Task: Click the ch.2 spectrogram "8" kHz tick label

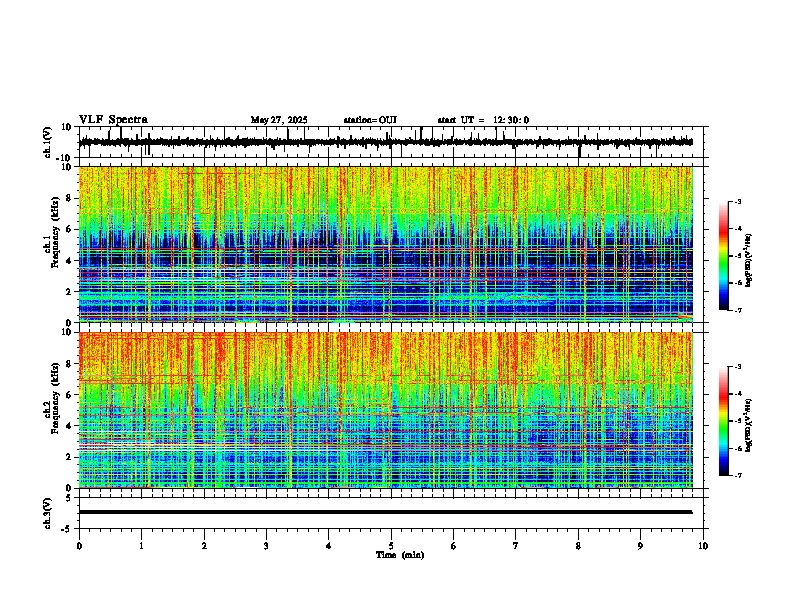Action: (x=69, y=364)
